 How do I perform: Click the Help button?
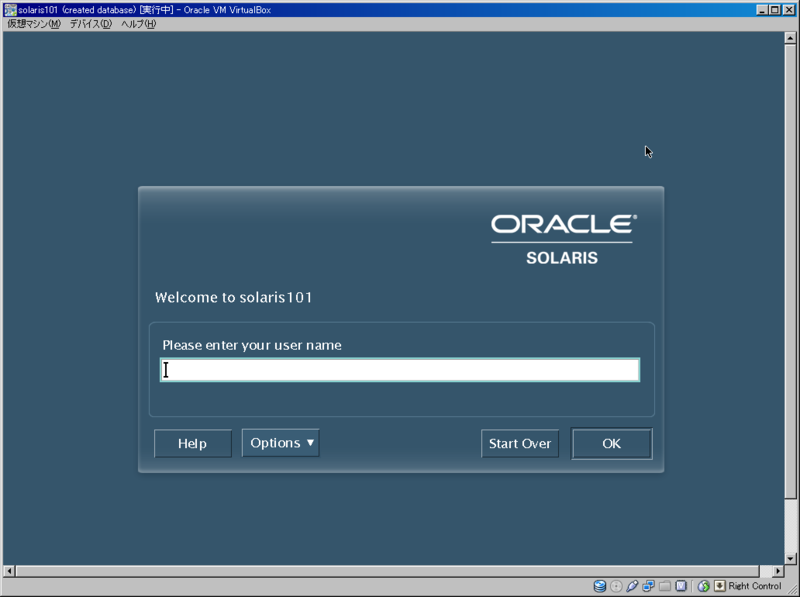point(193,443)
